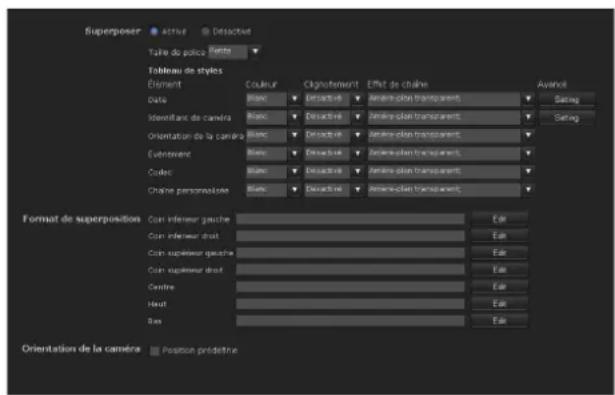Viewport: 615px width, 395px height.
Task: Open Effet de chaîne for Chaîne personnalisée
Action: click(x=451, y=190)
